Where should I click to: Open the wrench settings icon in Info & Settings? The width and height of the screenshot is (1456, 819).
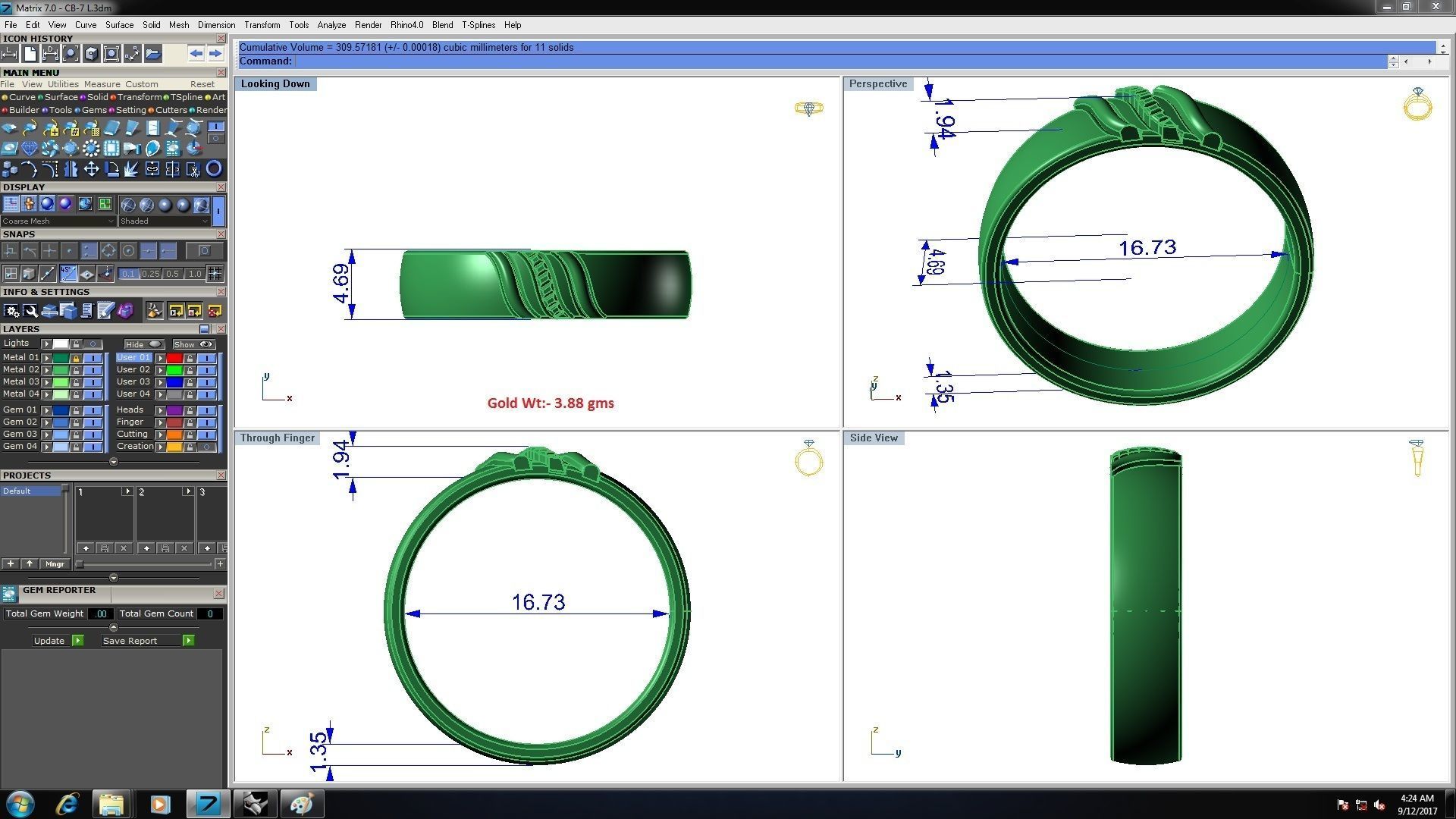pyautogui.click(x=30, y=311)
